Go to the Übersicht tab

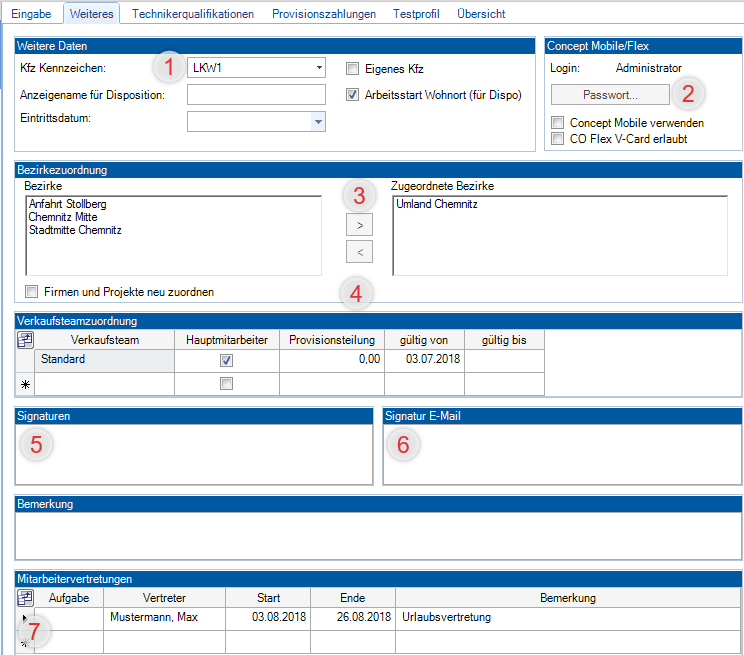coord(481,14)
